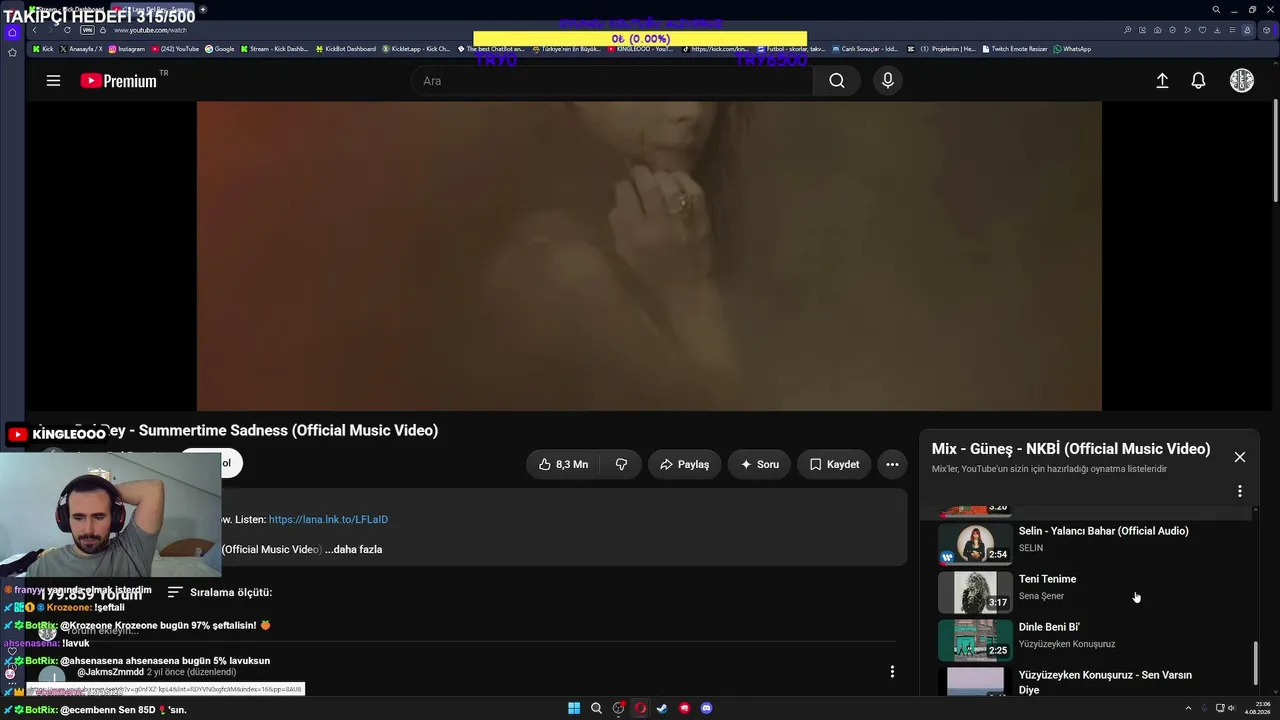
Task: Open the Instagram bookmark
Action: pyautogui.click(x=127, y=49)
